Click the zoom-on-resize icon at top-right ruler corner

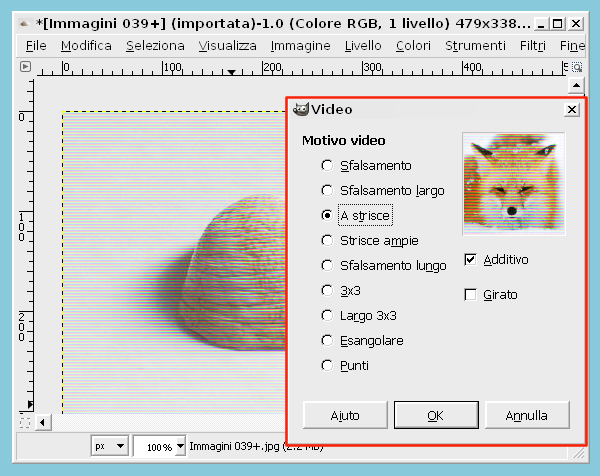tap(577, 68)
